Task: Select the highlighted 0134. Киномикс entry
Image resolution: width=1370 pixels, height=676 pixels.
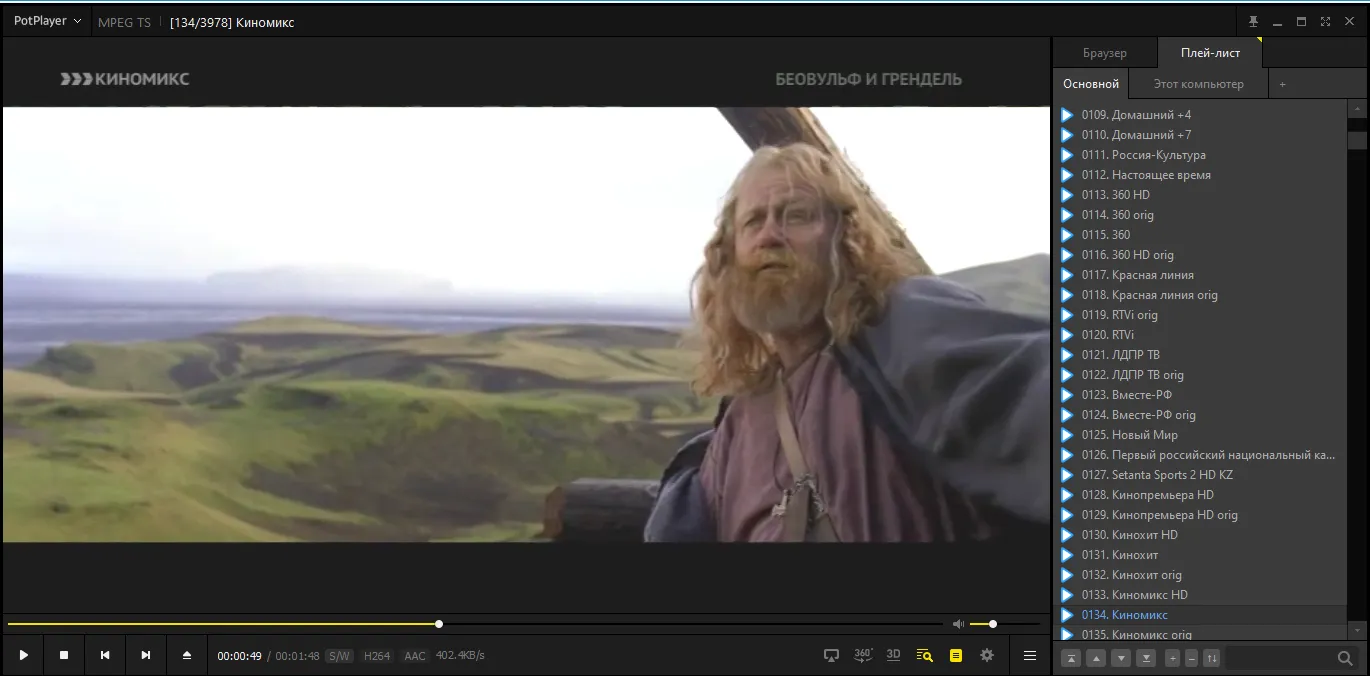Action: point(1201,615)
